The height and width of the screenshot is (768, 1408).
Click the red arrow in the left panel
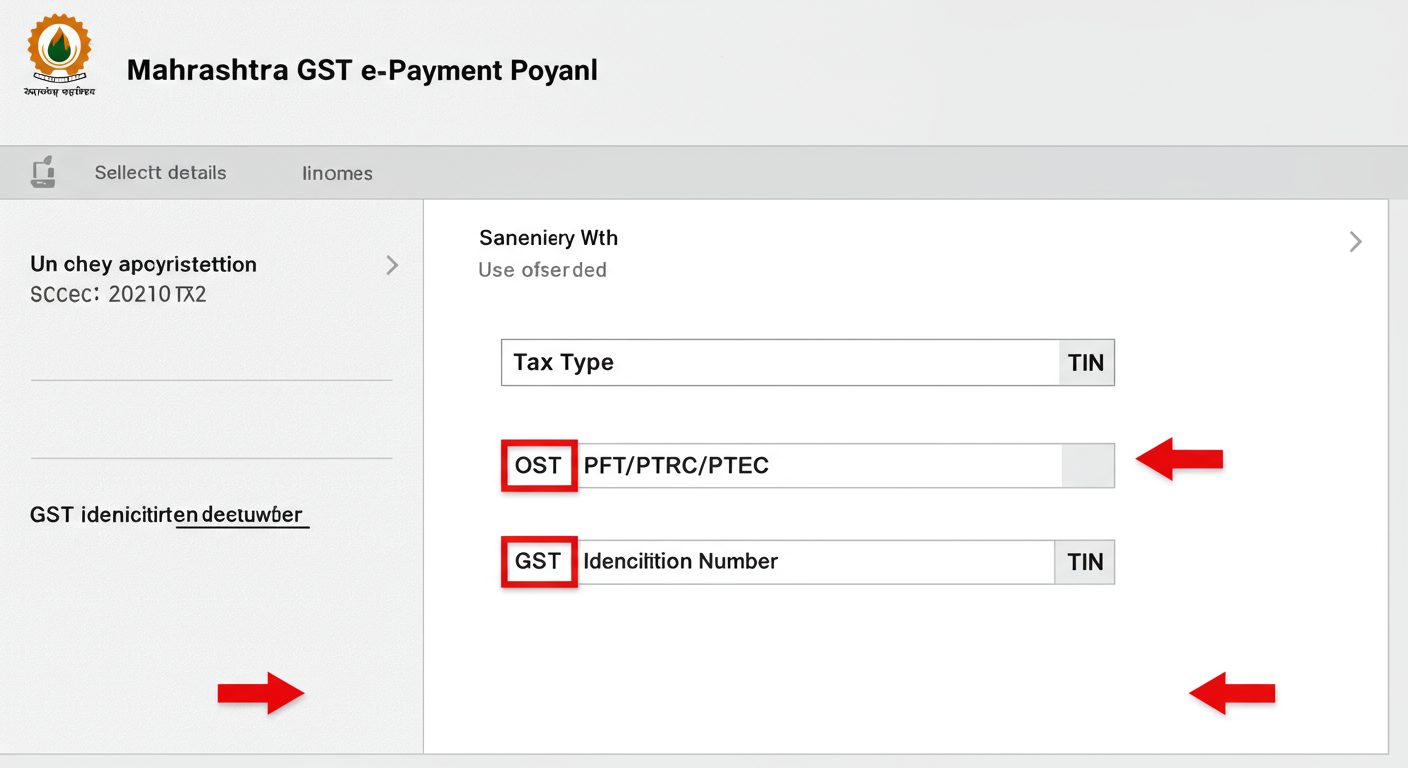(261, 694)
